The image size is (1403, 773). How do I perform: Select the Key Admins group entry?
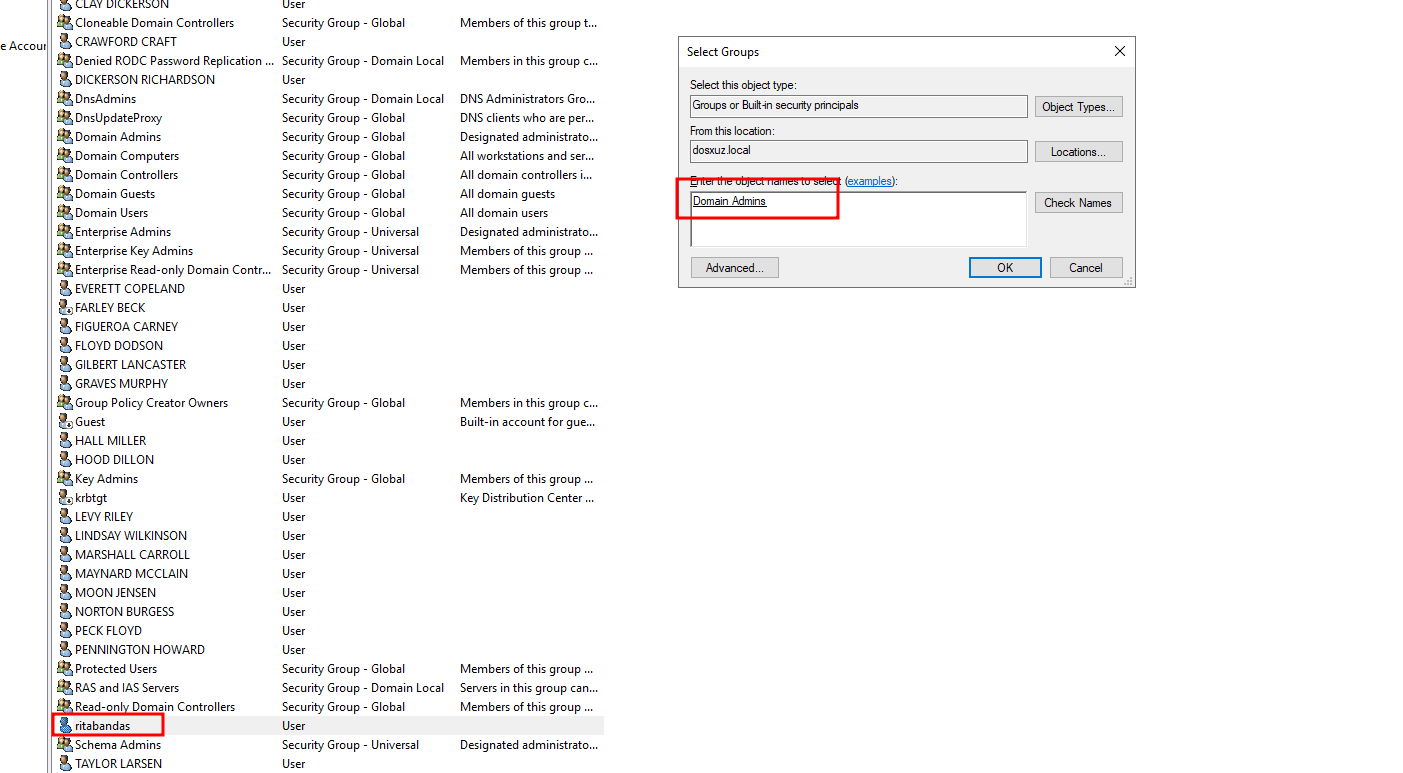106,479
